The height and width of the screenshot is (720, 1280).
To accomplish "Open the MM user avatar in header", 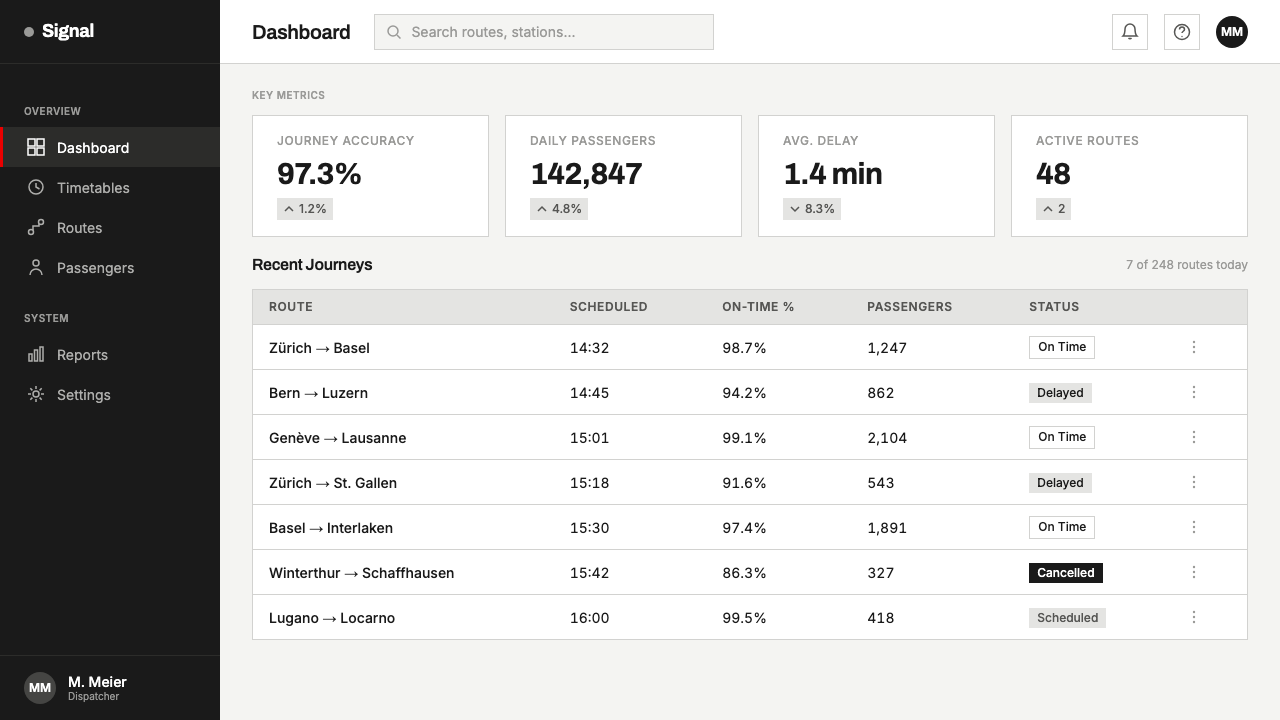I will point(1232,32).
